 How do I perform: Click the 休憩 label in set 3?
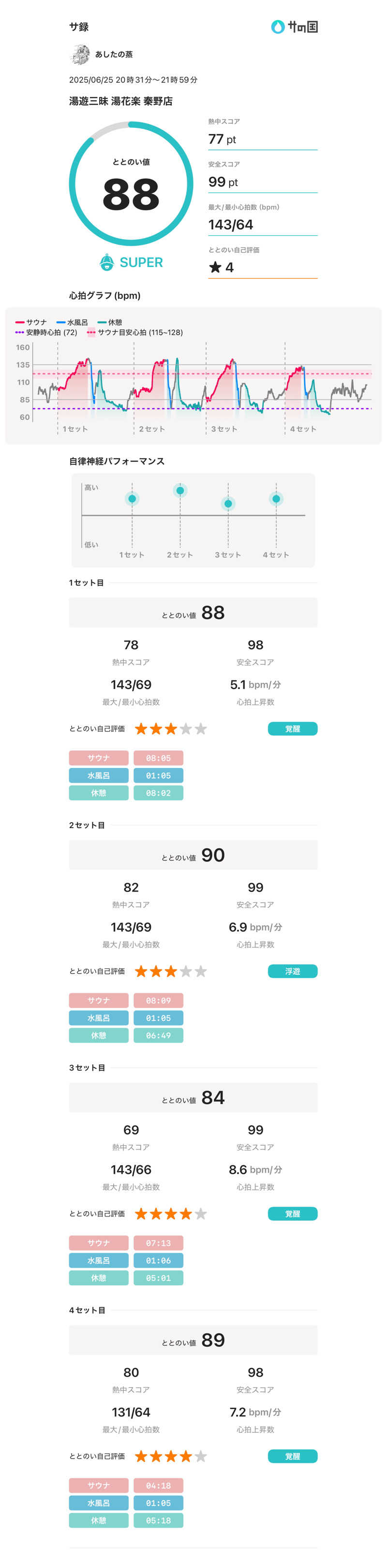coord(99,1278)
